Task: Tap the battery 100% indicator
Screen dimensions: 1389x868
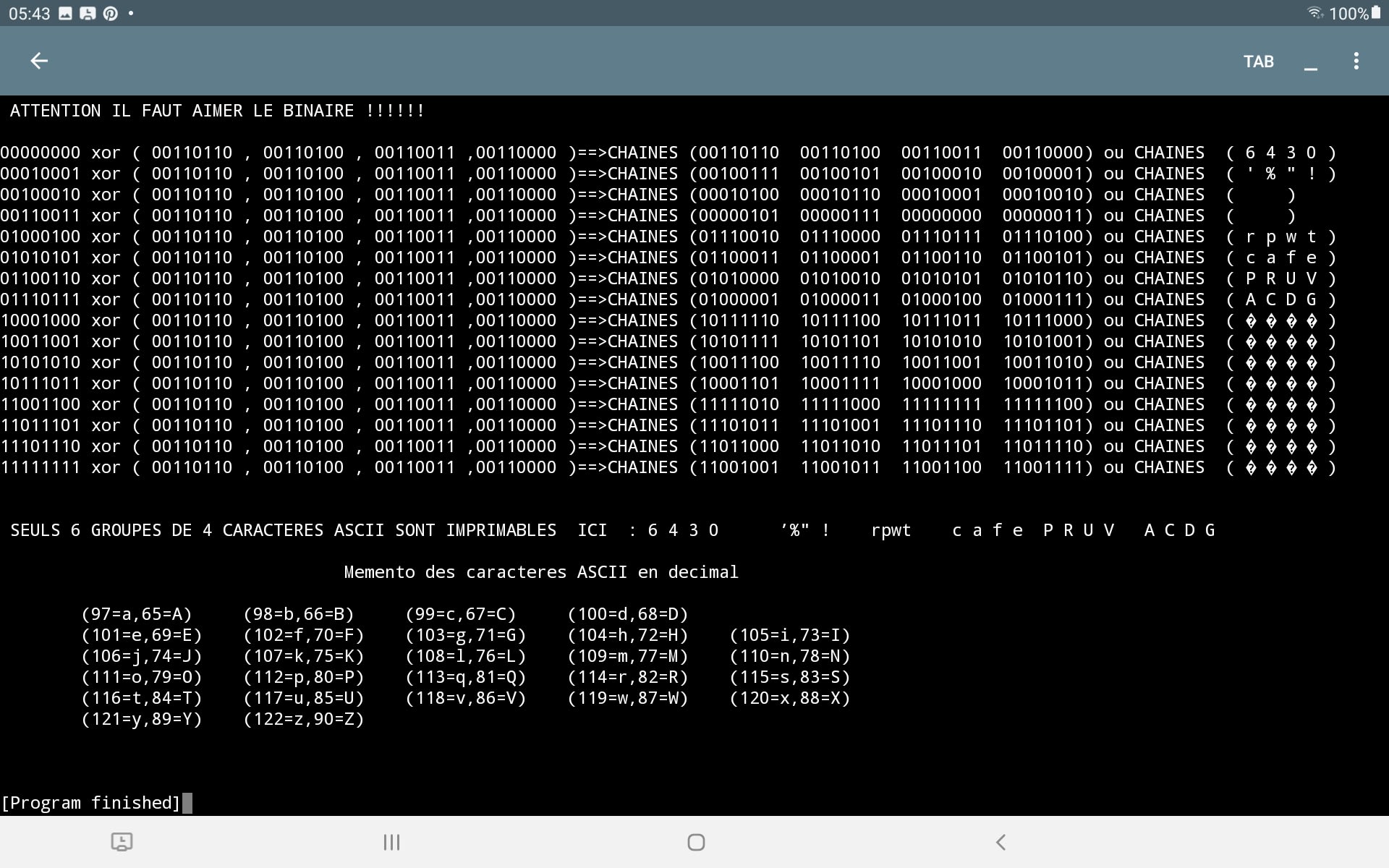Action: click(x=1356, y=13)
